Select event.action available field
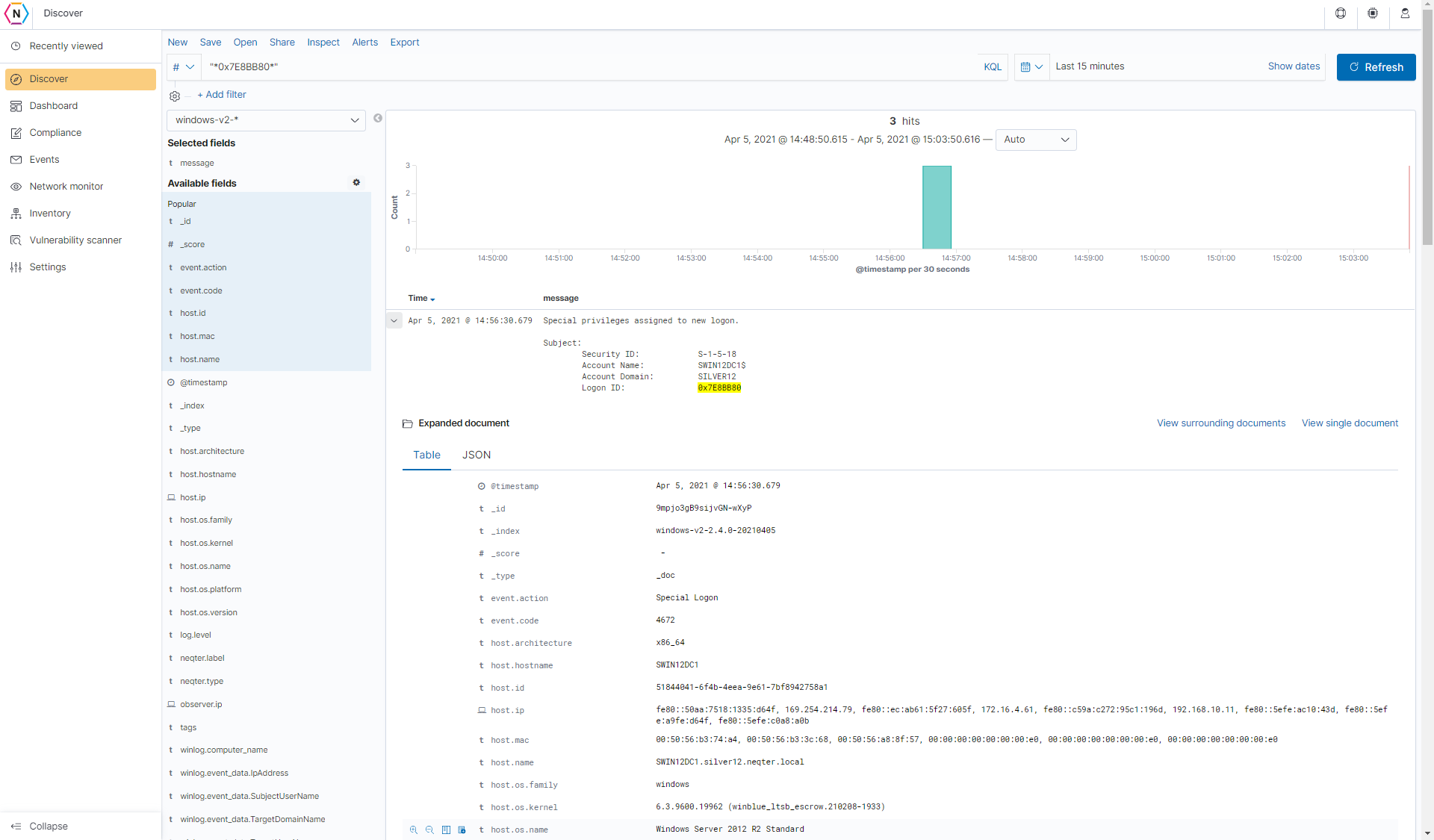Viewport: 1434px width, 840px height. [203, 268]
